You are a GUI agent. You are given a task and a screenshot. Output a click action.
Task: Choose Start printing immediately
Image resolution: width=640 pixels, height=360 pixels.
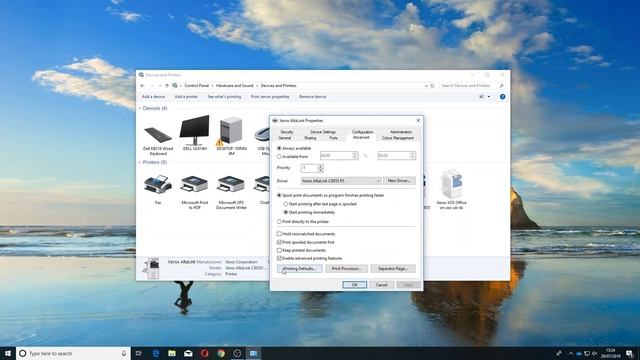click(x=286, y=212)
